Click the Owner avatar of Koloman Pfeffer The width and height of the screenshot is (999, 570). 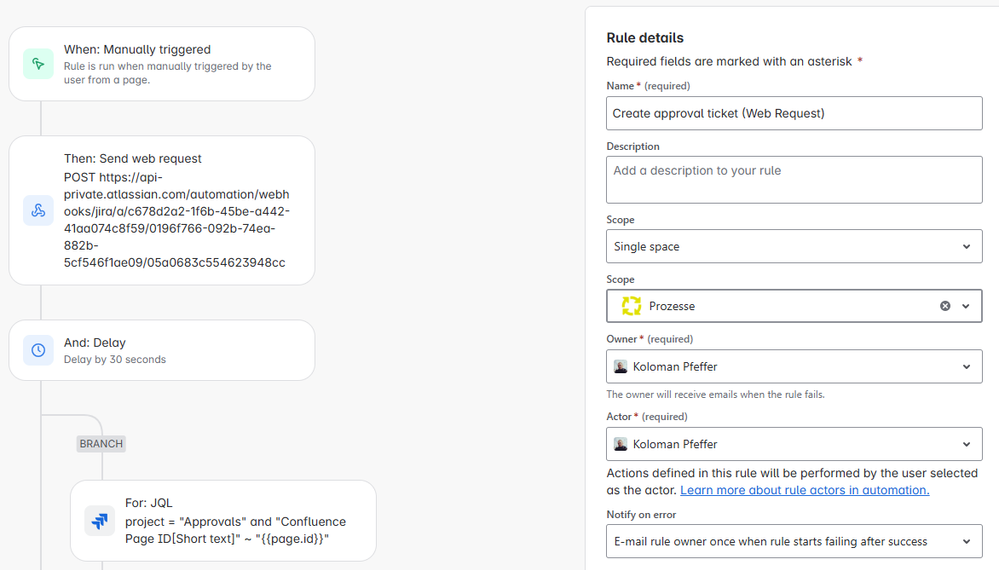(x=621, y=367)
